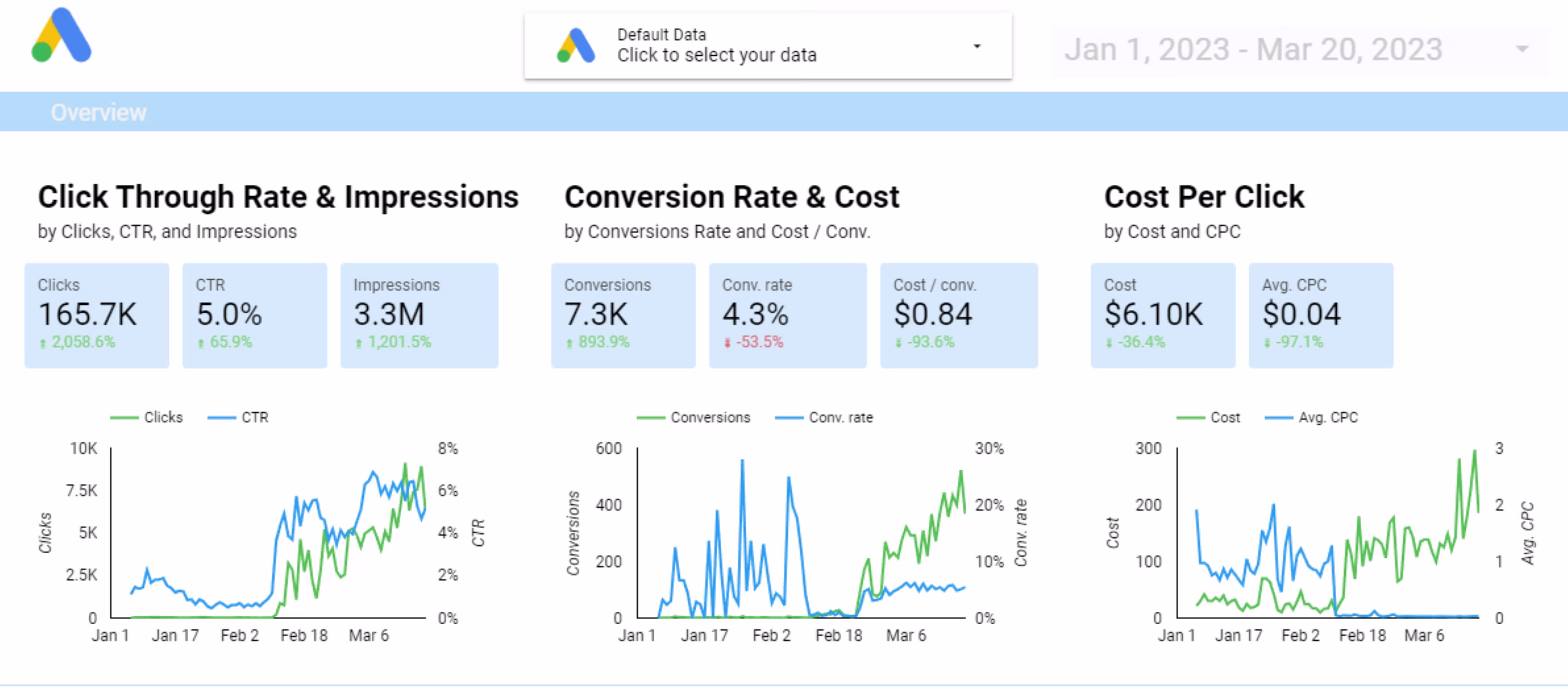Viewport: 1568px width, 689px height.
Task: Click the Conversions 7.3K scorecard
Action: 623,315
